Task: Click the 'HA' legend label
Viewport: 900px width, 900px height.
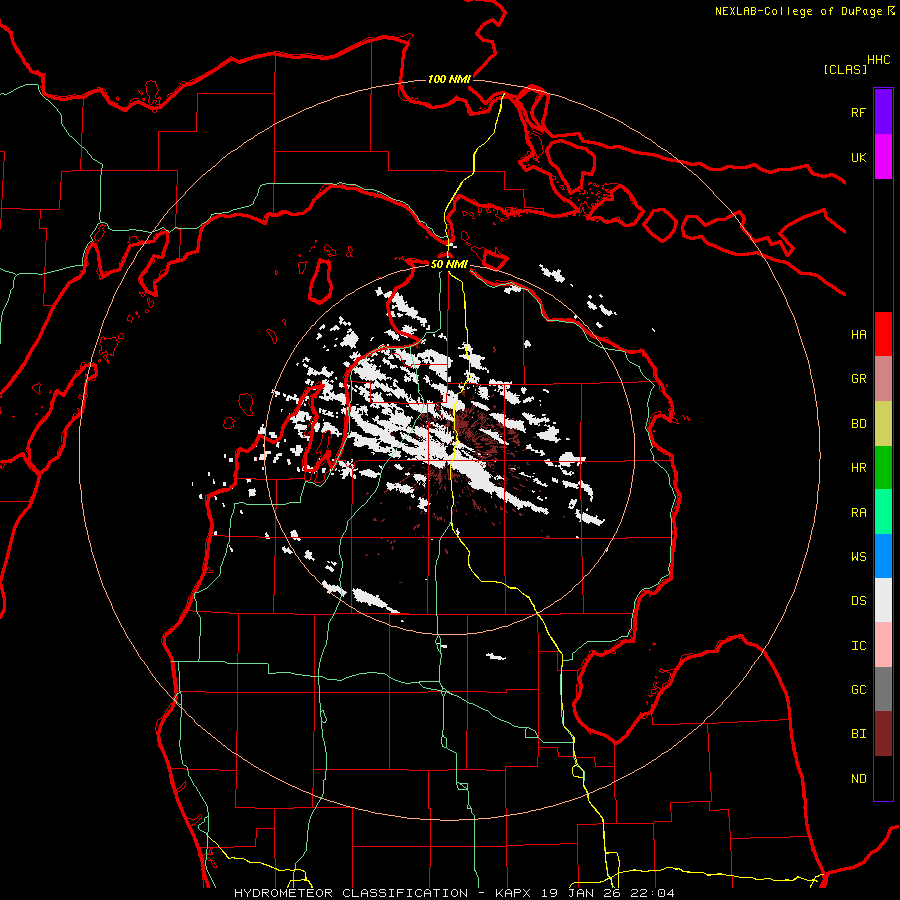Action: (x=858, y=335)
